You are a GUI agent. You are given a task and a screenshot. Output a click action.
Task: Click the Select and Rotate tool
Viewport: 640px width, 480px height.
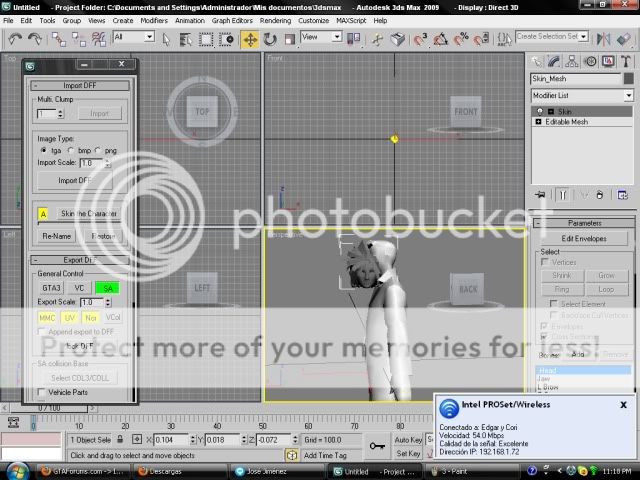pos(267,38)
